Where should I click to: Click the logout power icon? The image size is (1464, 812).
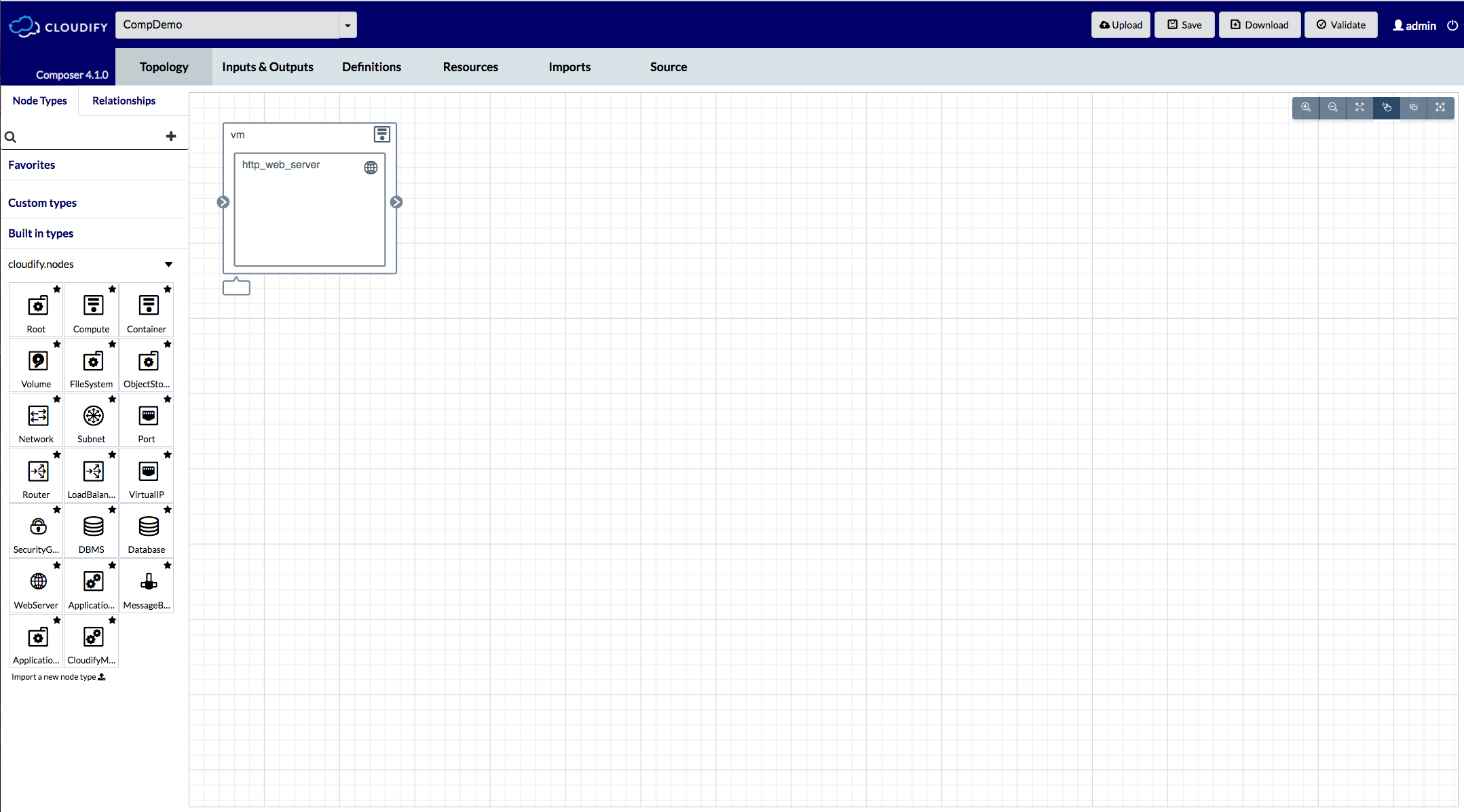coord(1452,25)
